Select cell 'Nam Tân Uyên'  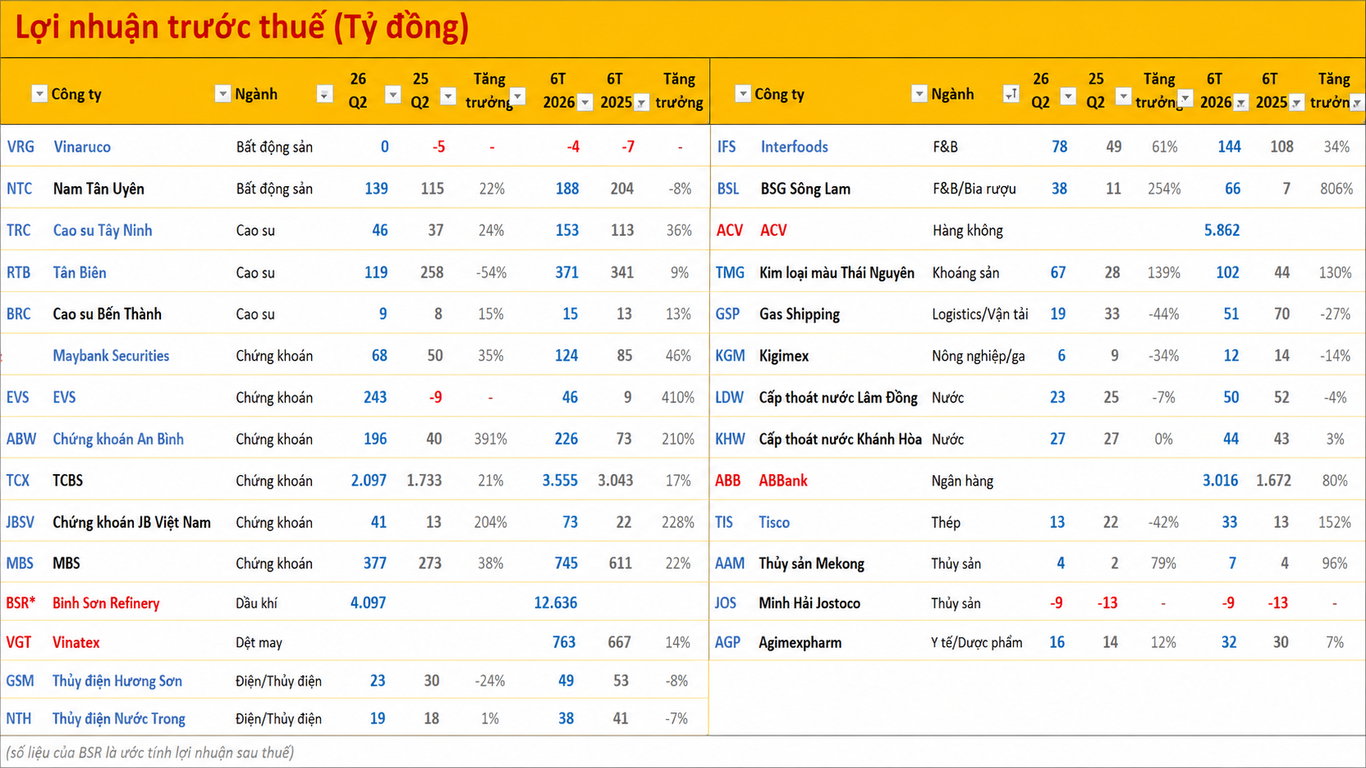pos(98,189)
